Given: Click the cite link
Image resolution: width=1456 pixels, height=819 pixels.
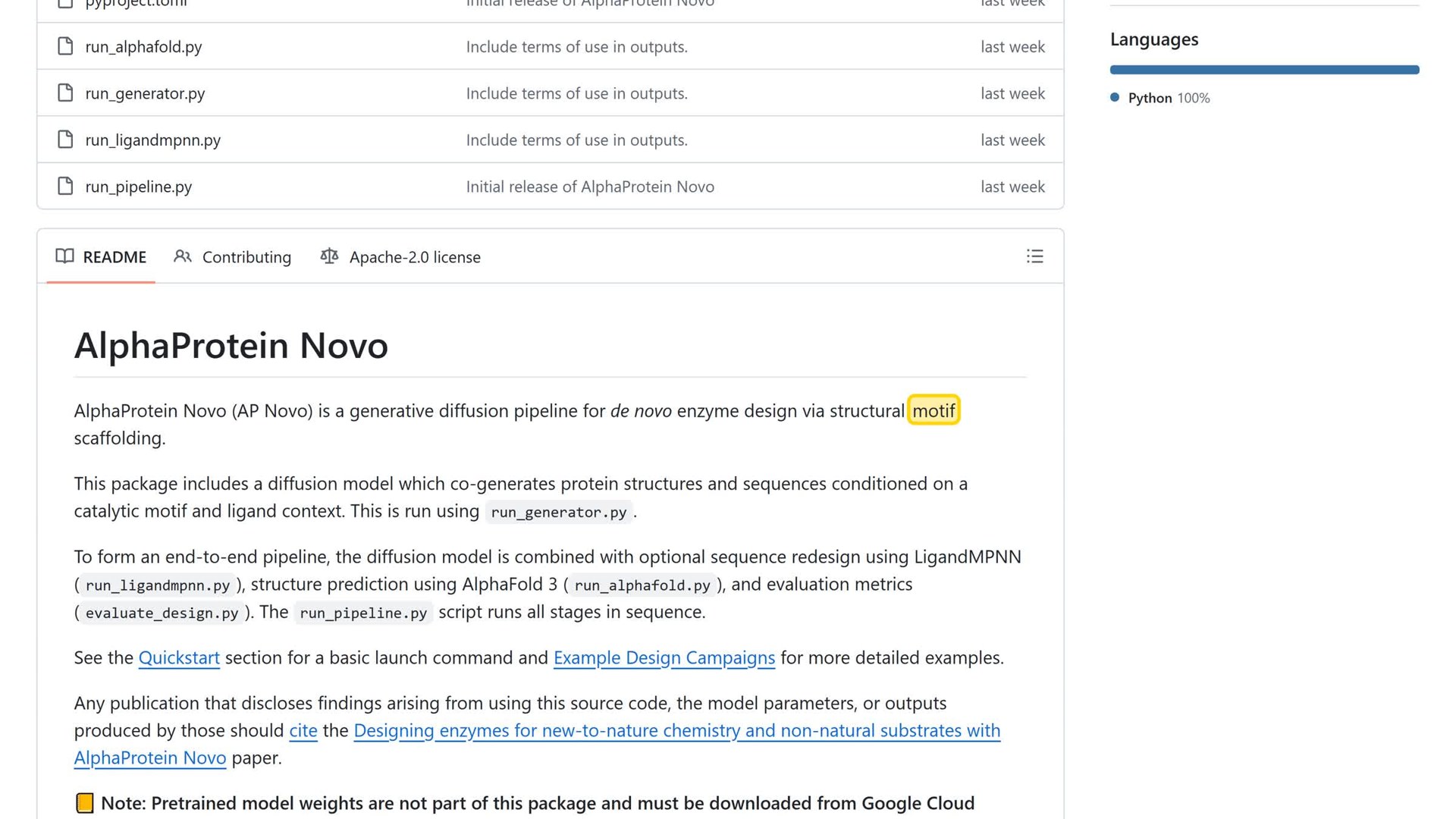Looking at the screenshot, I should 303,730.
